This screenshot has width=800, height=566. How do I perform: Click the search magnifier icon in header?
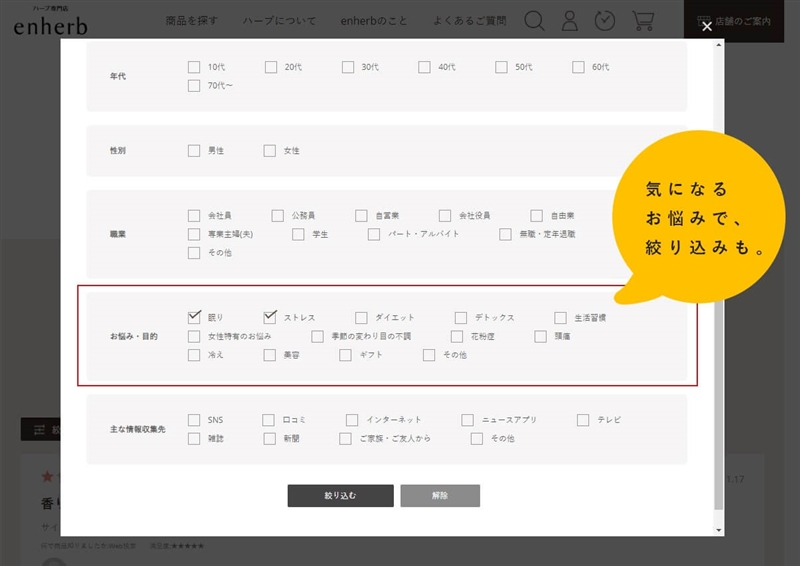pos(534,21)
